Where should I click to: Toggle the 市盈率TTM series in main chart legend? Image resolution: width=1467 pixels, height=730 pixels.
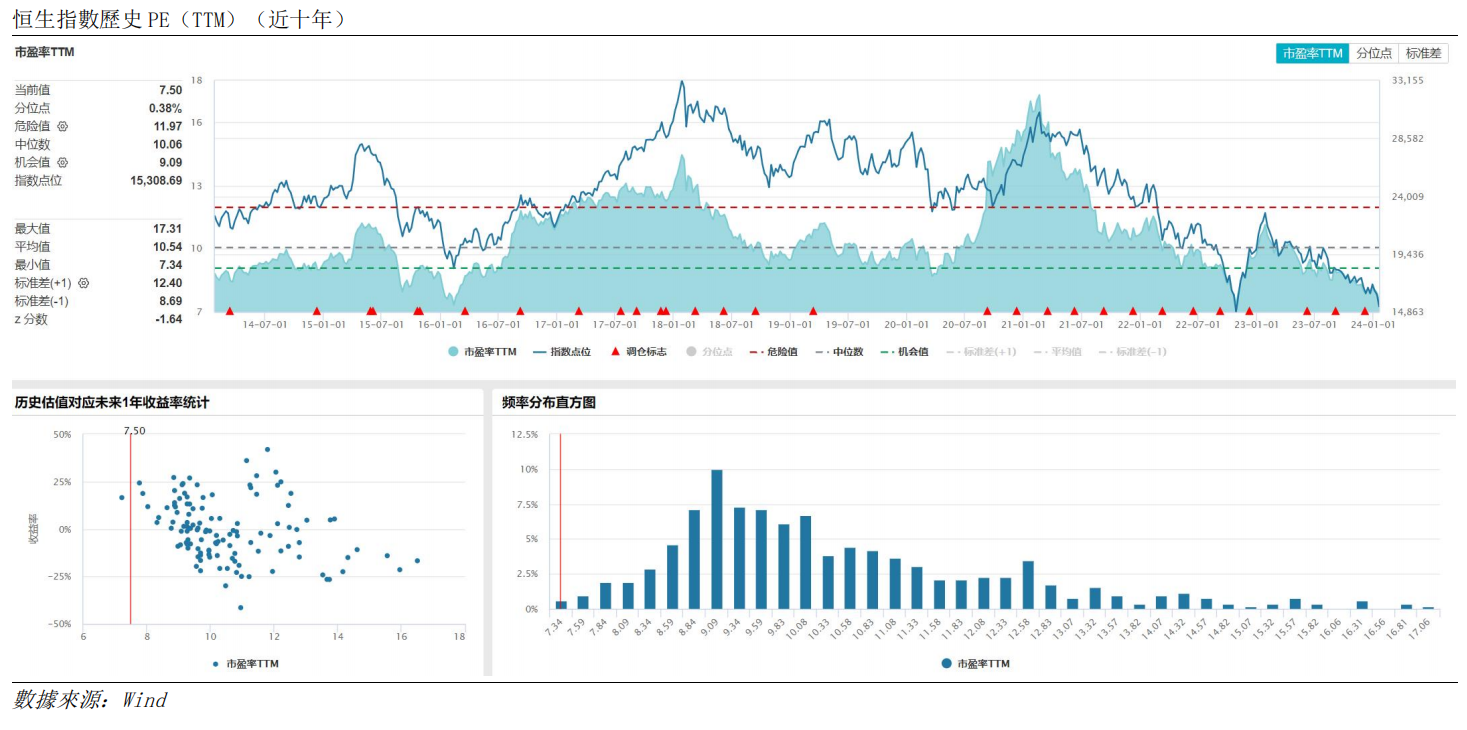[483, 352]
